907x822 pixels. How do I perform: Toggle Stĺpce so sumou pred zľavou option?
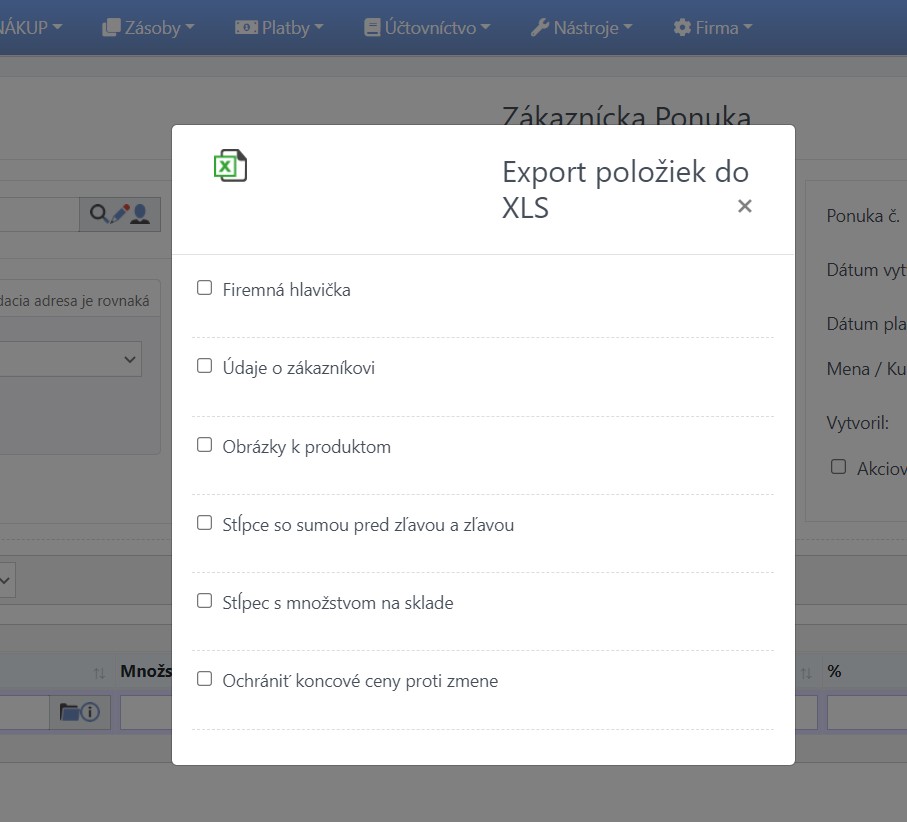coord(204,523)
